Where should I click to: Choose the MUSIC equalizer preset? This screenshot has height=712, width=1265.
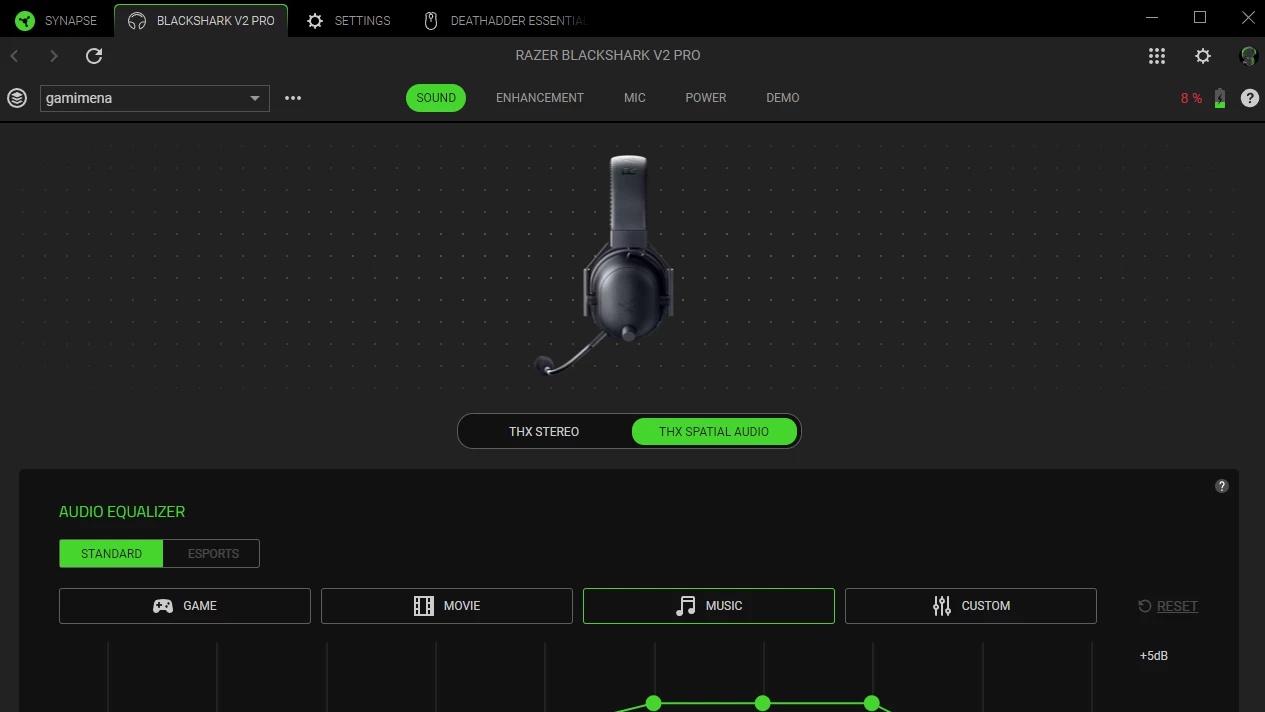[x=709, y=606]
